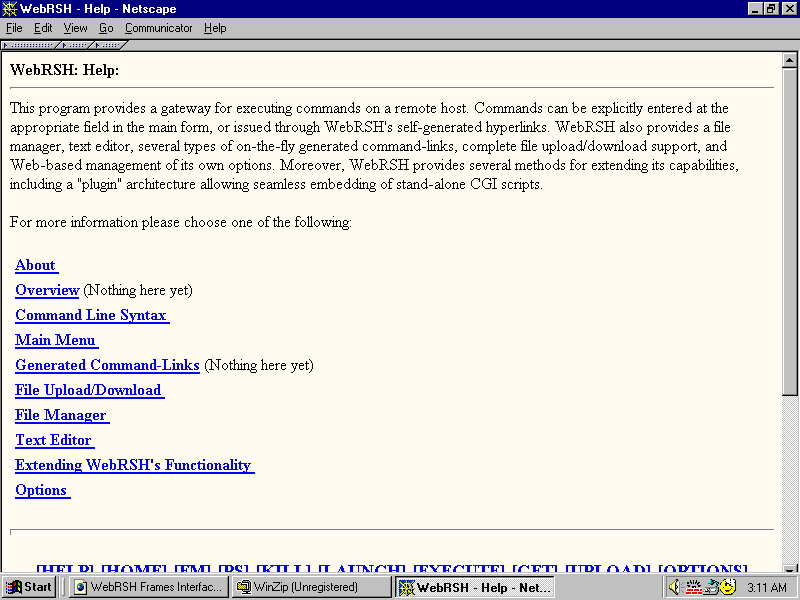Click the vertical scrollbar thumb
This screenshot has height=600, width=800.
pyautogui.click(x=789, y=231)
